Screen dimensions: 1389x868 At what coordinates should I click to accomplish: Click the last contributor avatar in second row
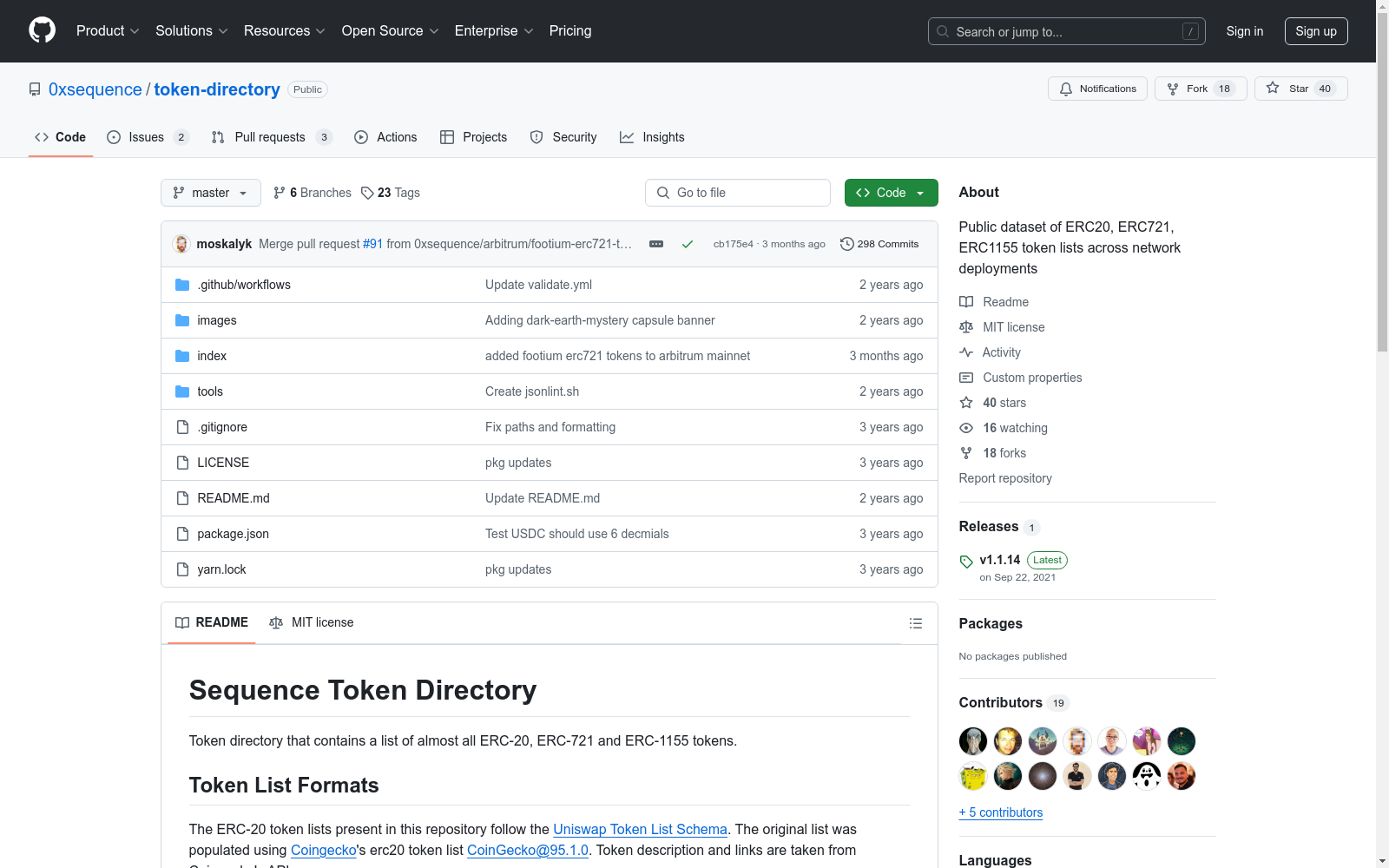[x=1182, y=776]
